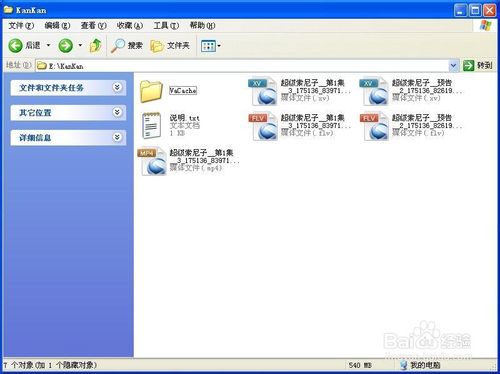
Task: Select the VaCache folder icon
Action: pyautogui.click(x=151, y=91)
